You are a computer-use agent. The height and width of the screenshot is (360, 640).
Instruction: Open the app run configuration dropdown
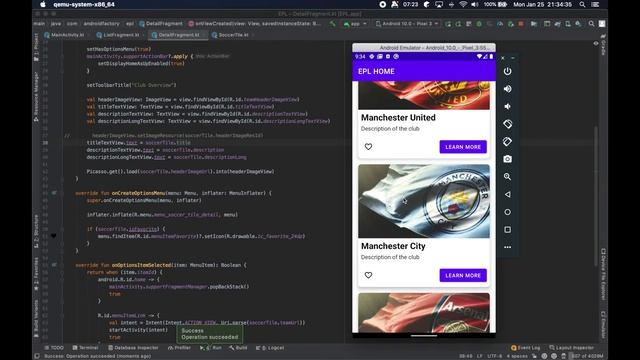(x=355, y=24)
